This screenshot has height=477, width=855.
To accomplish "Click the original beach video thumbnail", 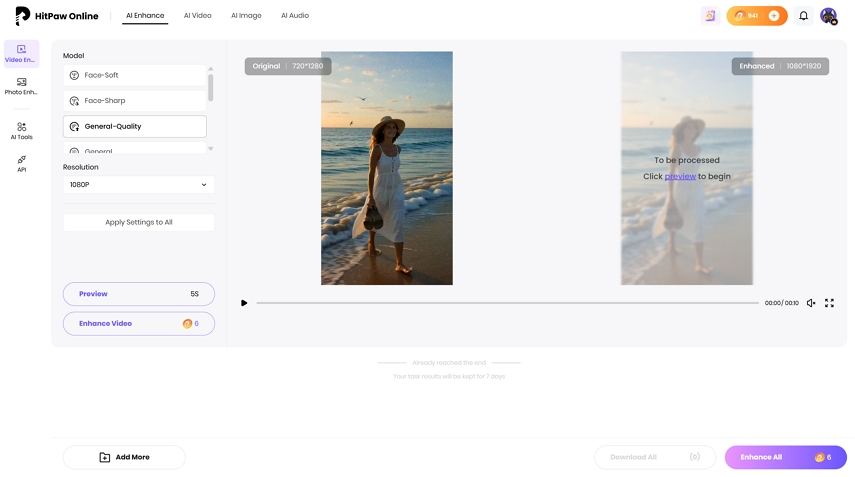I will pos(387,168).
